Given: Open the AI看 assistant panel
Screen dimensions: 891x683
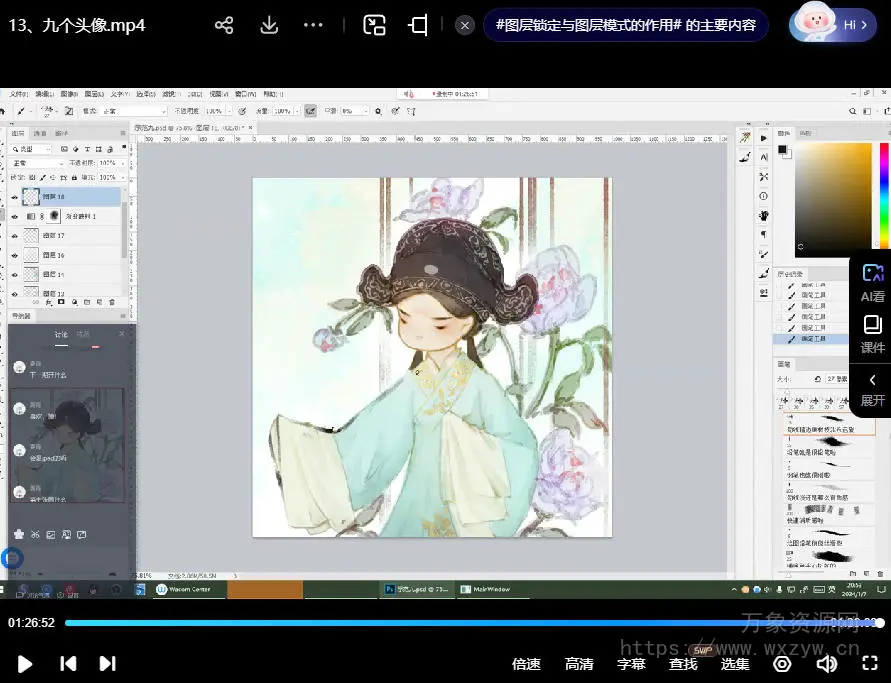Looking at the screenshot, I should tap(872, 283).
